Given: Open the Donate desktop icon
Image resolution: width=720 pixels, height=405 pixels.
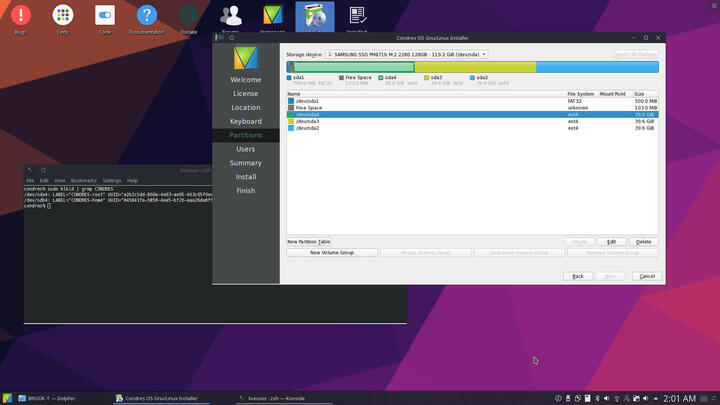Looking at the screenshot, I should coord(189,19).
